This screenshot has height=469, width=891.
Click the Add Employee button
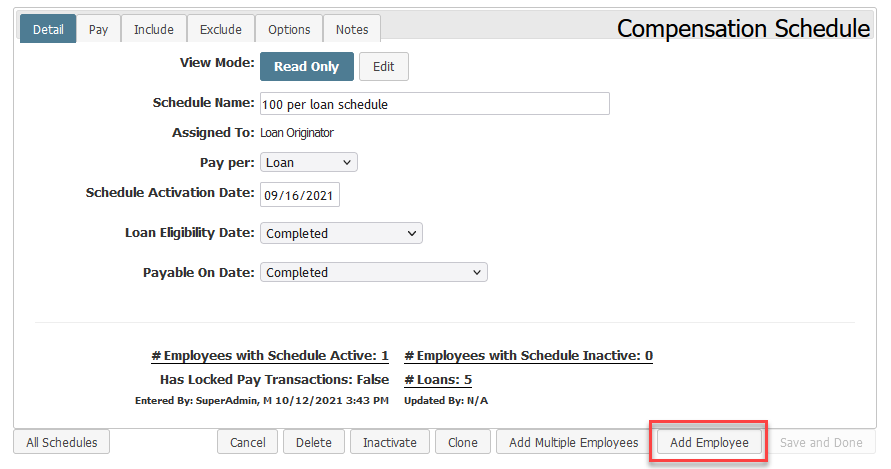pyautogui.click(x=709, y=442)
